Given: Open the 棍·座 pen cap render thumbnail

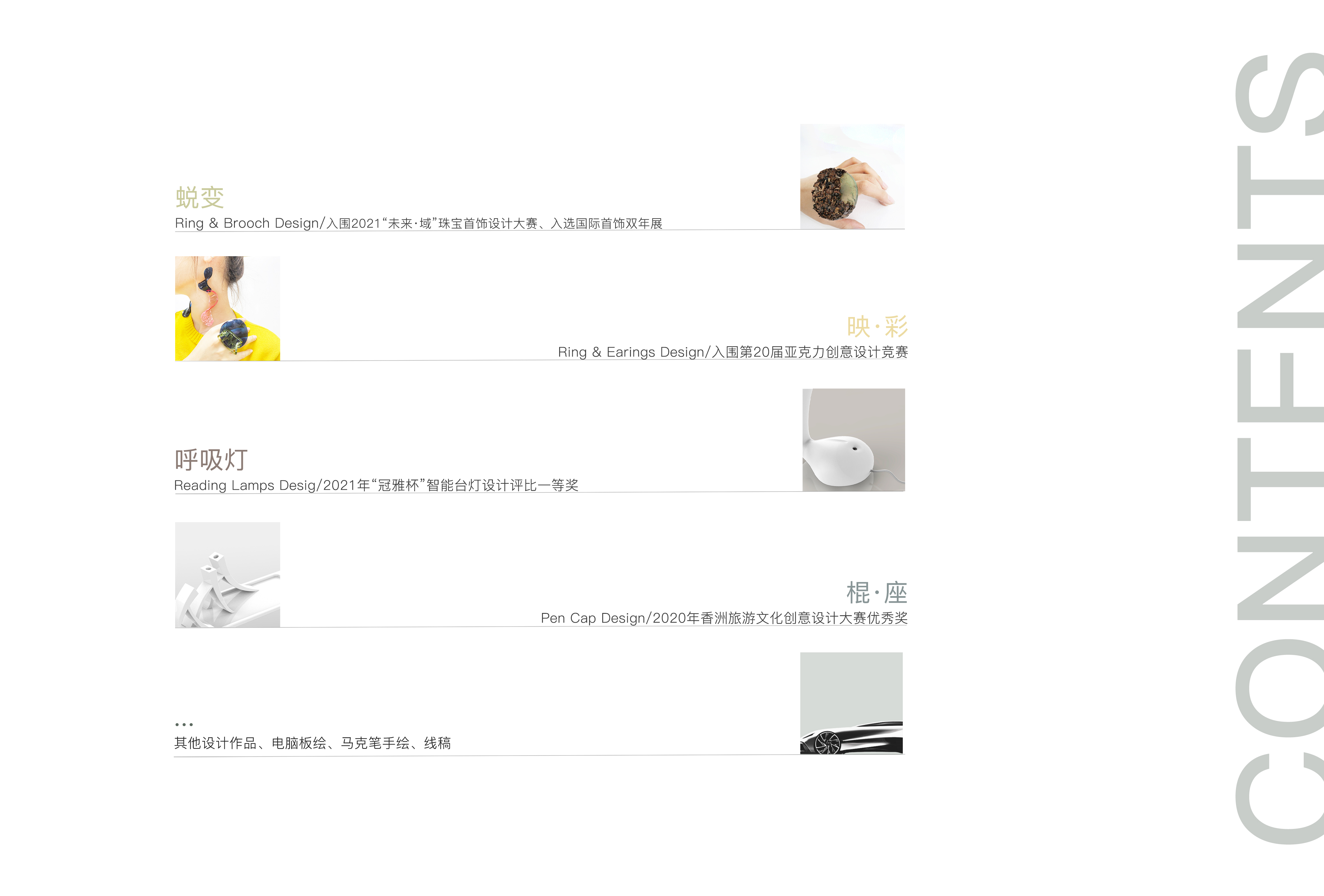Looking at the screenshot, I should [227, 575].
